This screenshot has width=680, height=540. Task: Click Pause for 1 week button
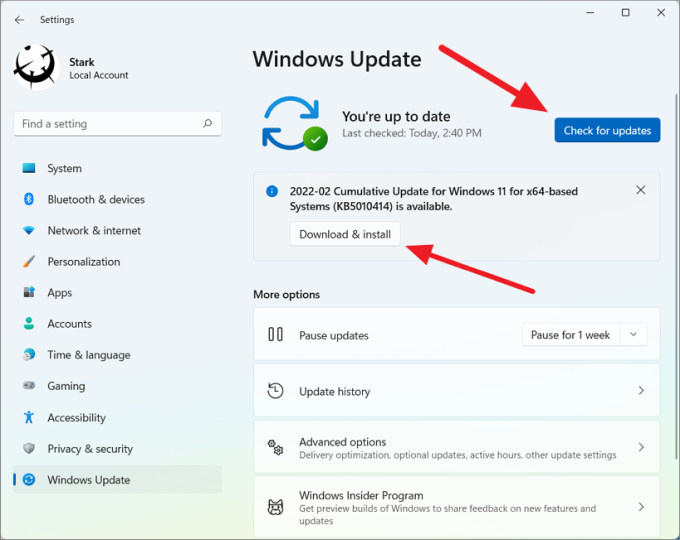pyautogui.click(x=571, y=335)
